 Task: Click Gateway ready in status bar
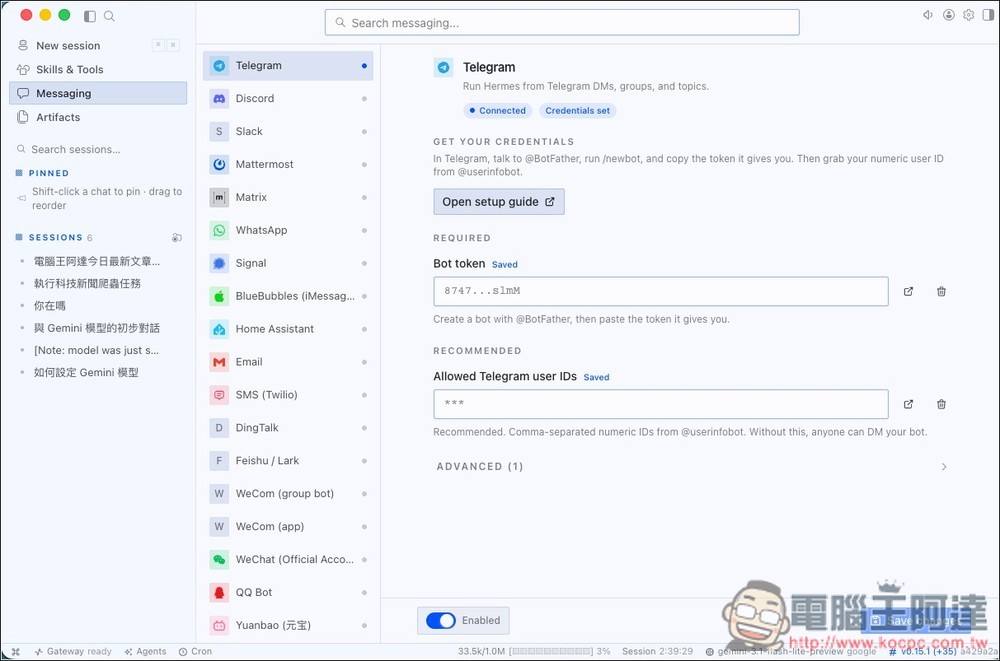tap(73, 651)
